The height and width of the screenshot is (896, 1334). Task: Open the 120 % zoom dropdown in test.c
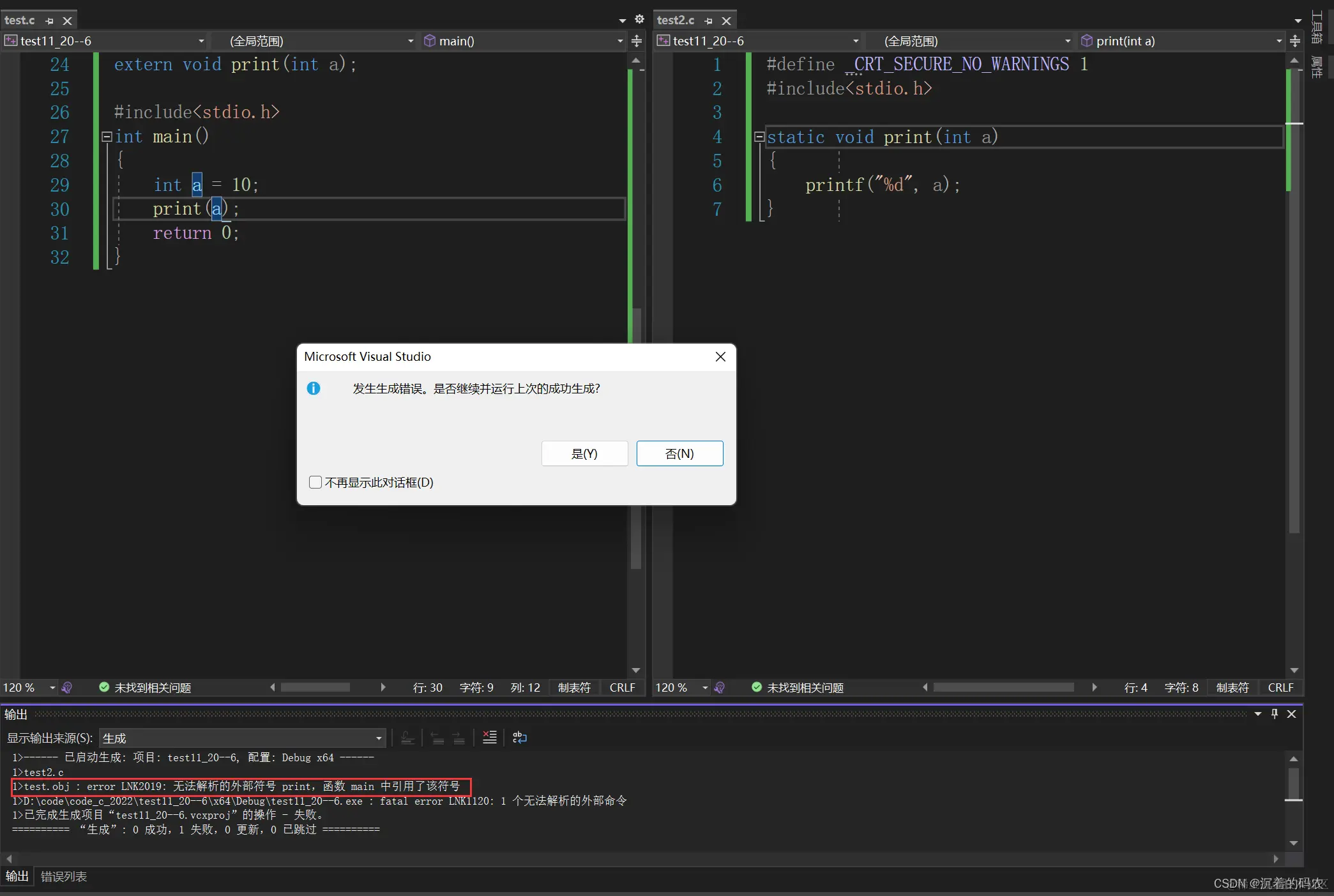pos(52,688)
